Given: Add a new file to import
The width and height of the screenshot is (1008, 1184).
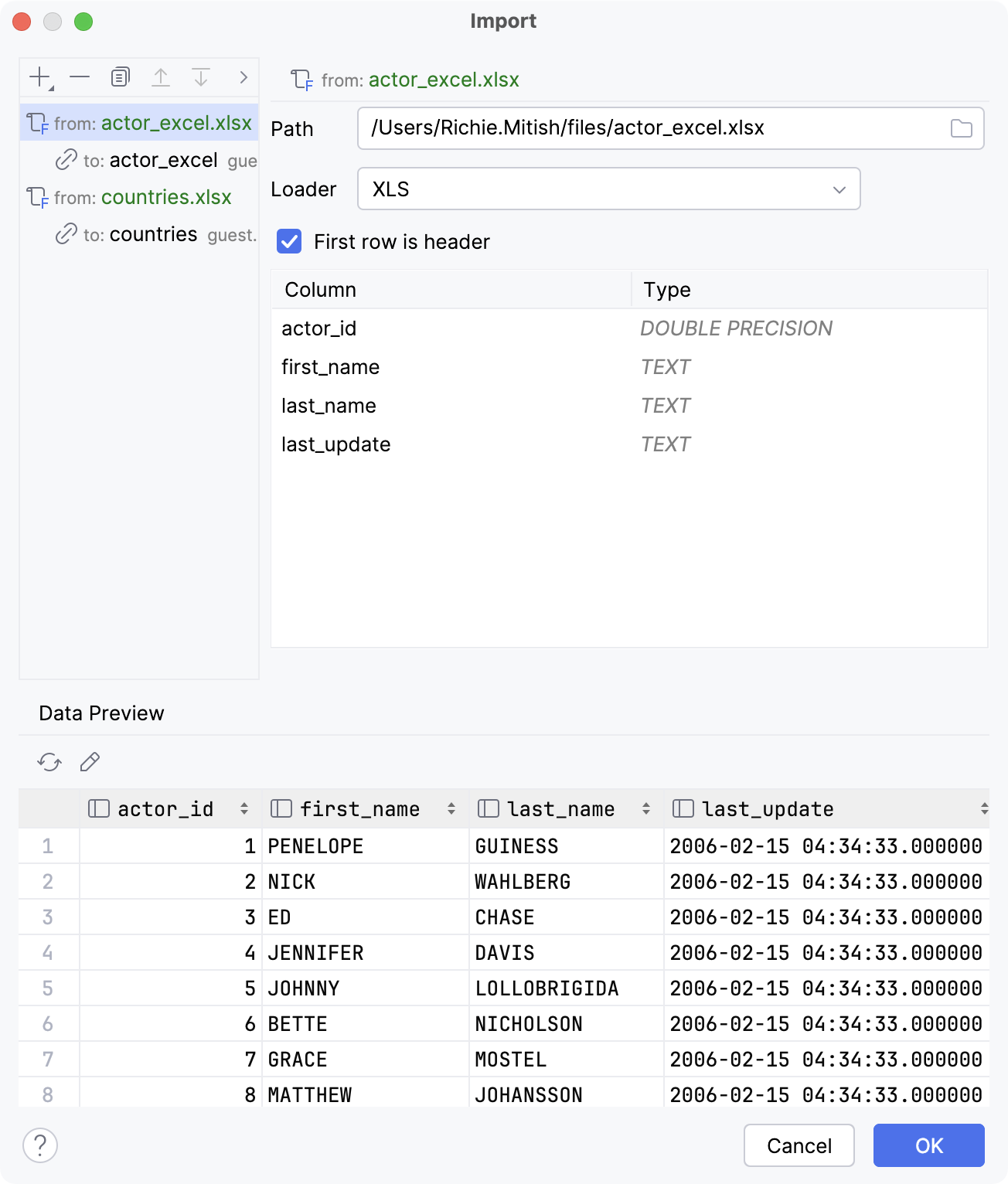Looking at the screenshot, I should coord(39,77).
